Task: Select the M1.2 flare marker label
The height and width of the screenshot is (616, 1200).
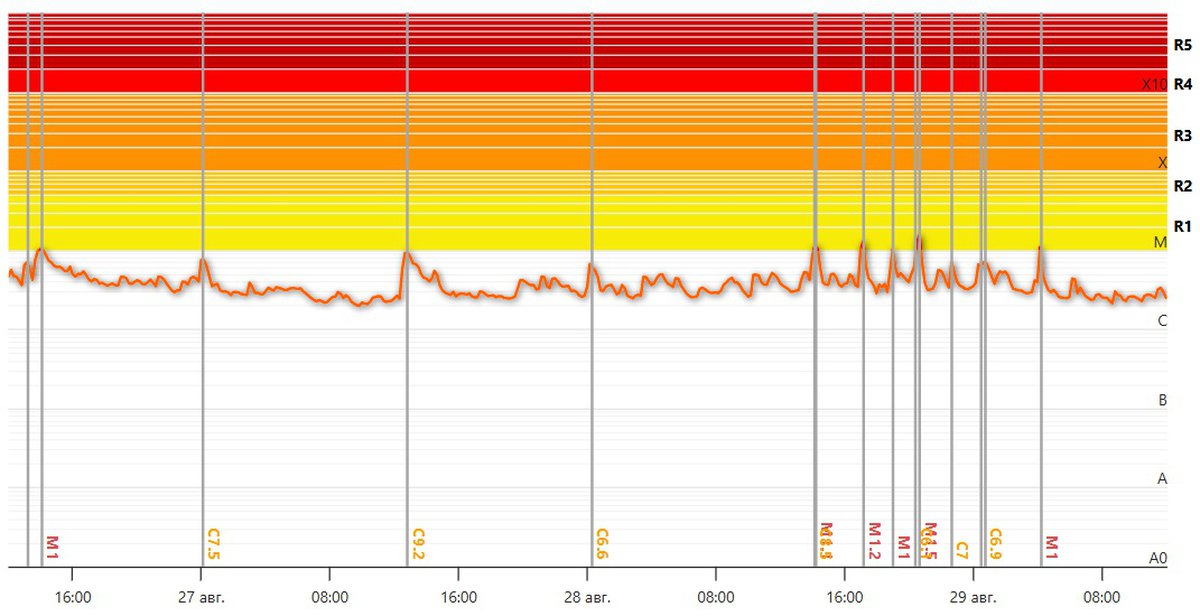Action: click(874, 542)
